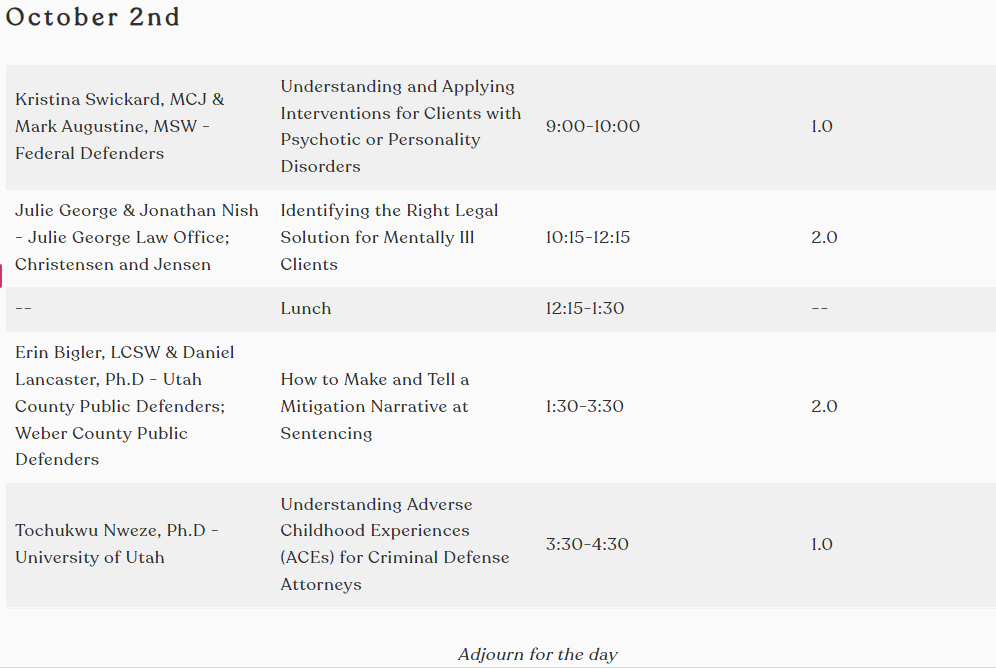Image resolution: width=996 pixels, height=669 pixels.
Task: Select Julie George & Jonathan Nish presenter cell
Action: point(137,238)
